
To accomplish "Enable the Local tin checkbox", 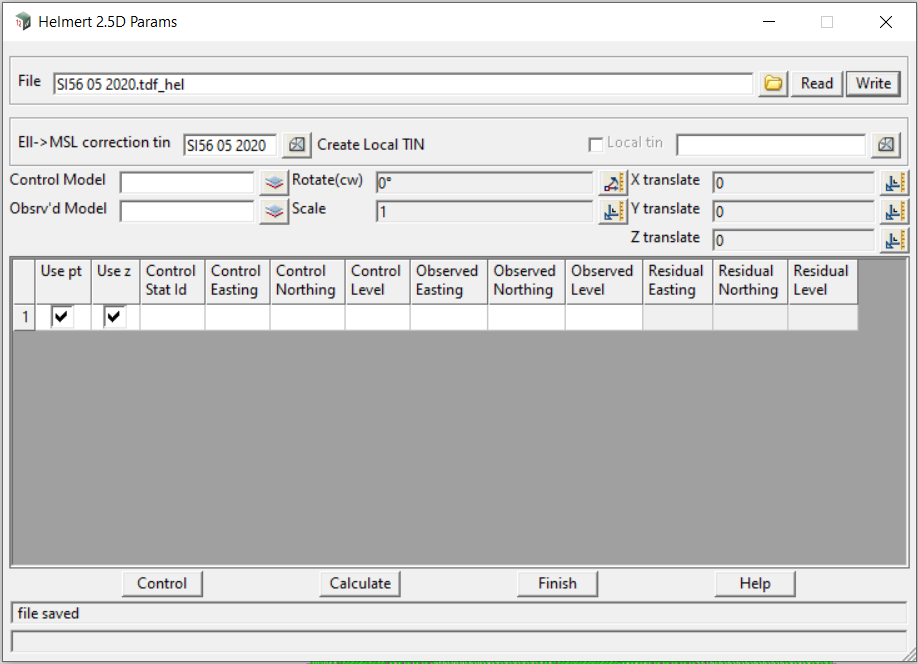I will [596, 144].
